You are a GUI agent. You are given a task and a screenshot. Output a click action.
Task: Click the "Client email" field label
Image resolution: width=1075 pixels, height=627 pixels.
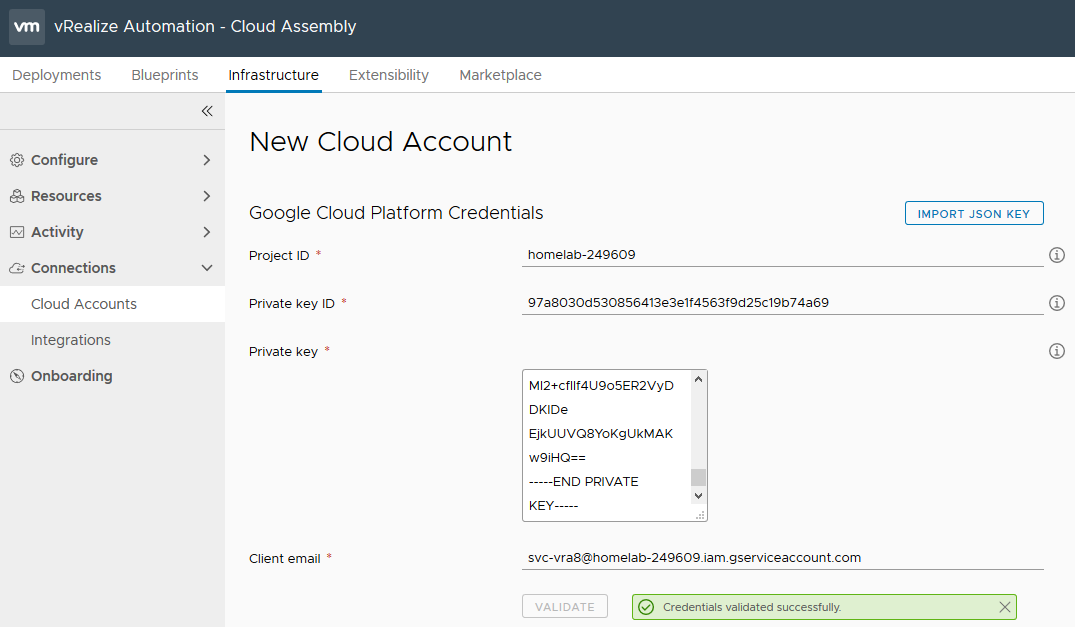[x=285, y=558]
